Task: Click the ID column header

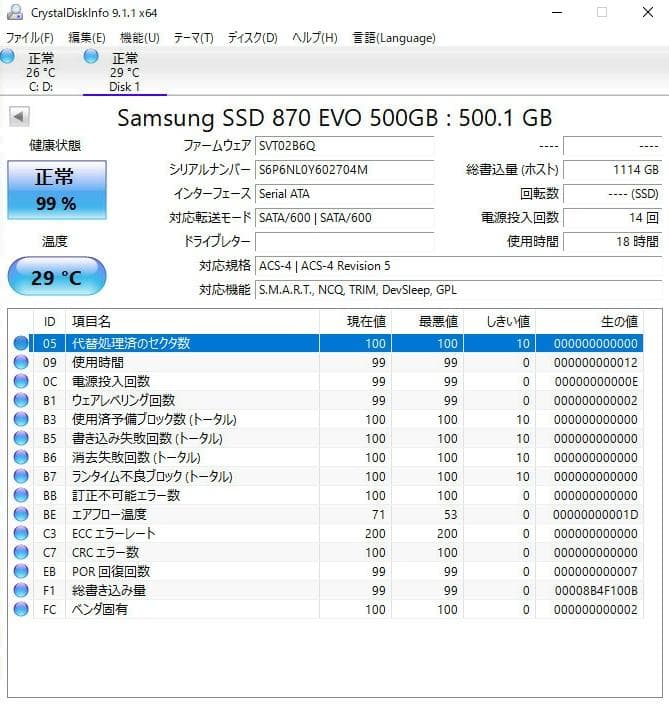Action: point(49,321)
